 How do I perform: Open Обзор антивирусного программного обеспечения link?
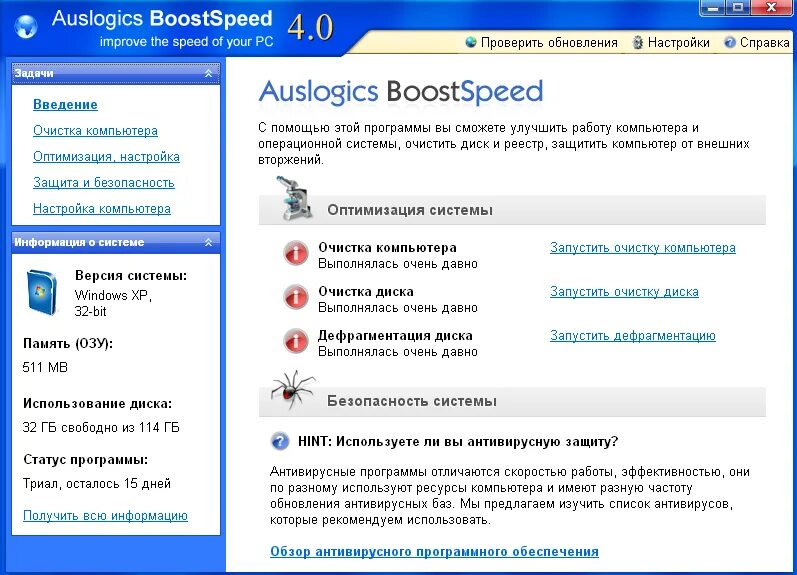(x=434, y=552)
